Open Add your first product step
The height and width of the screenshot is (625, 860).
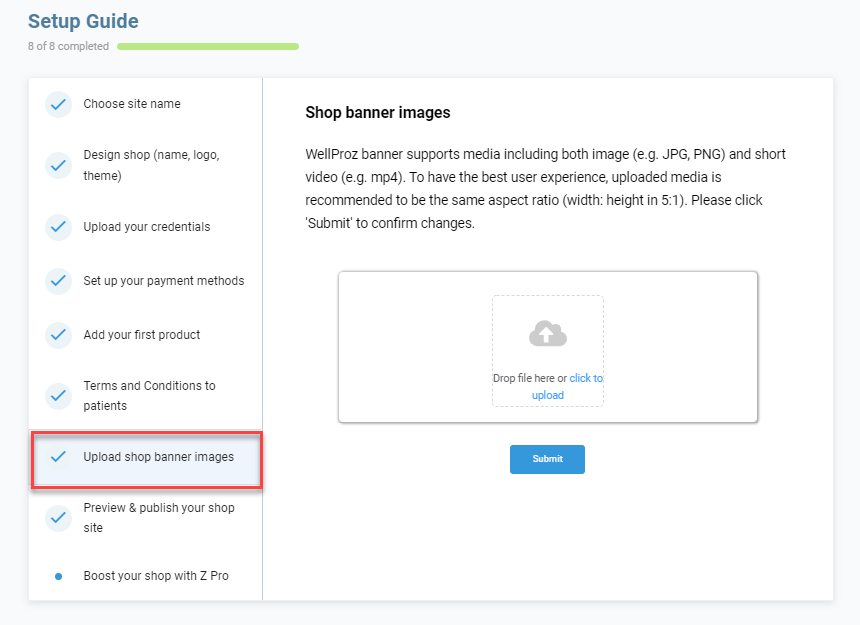140,335
